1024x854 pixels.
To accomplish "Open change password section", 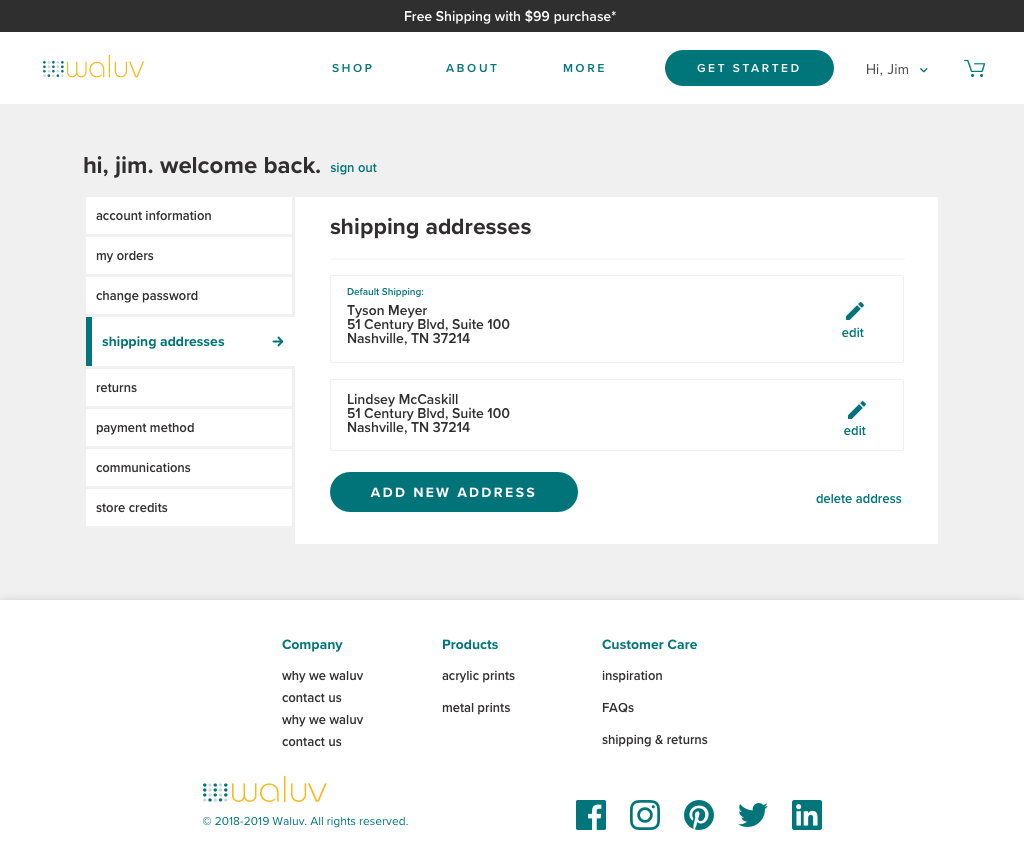I will pos(189,295).
